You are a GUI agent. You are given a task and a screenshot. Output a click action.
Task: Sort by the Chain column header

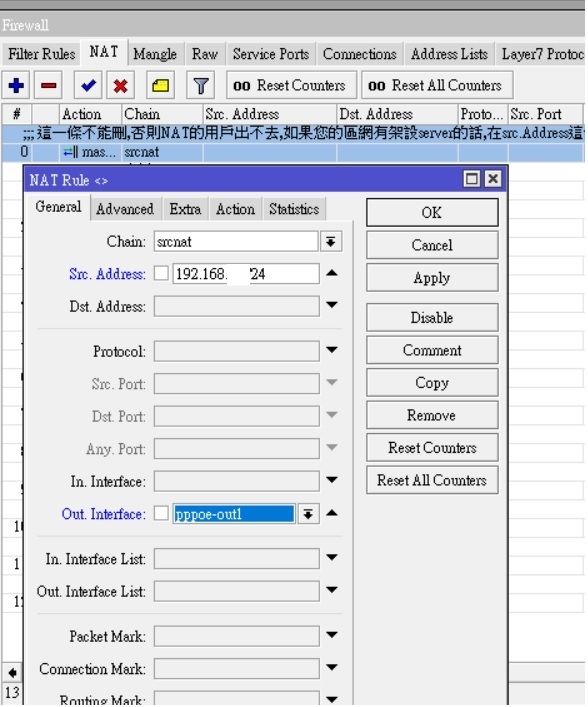point(162,114)
